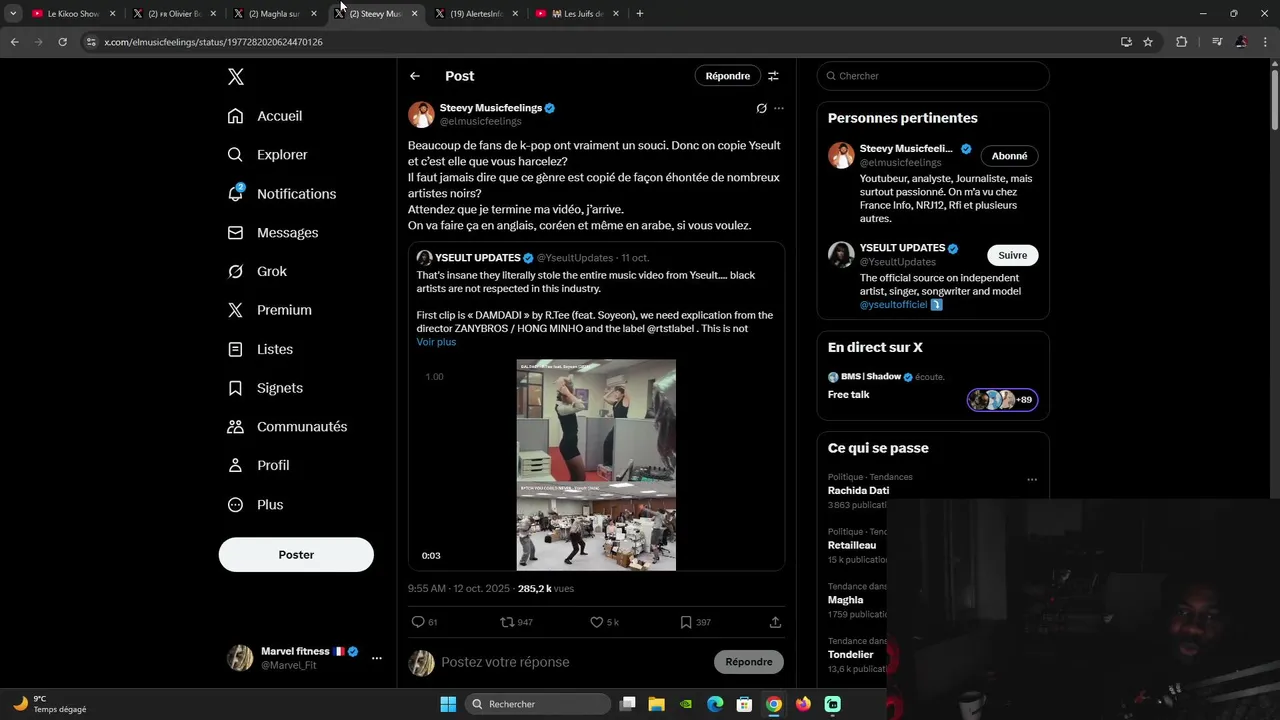Open Chrome extensions puzzle icon
1280x720 pixels.
point(1181,42)
